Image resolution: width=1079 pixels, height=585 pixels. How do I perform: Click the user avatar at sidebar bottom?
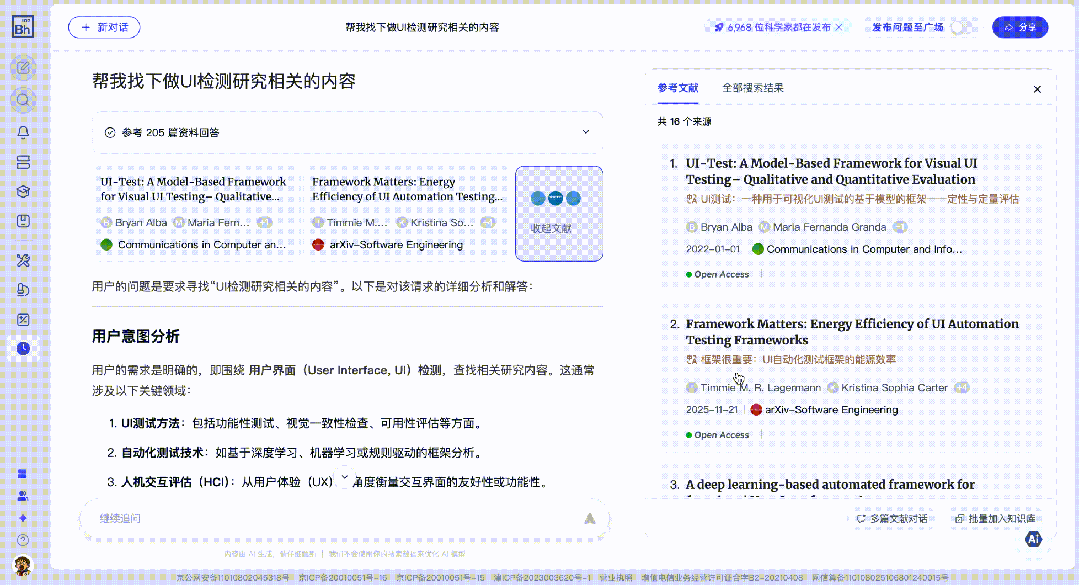(x=22, y=565)
